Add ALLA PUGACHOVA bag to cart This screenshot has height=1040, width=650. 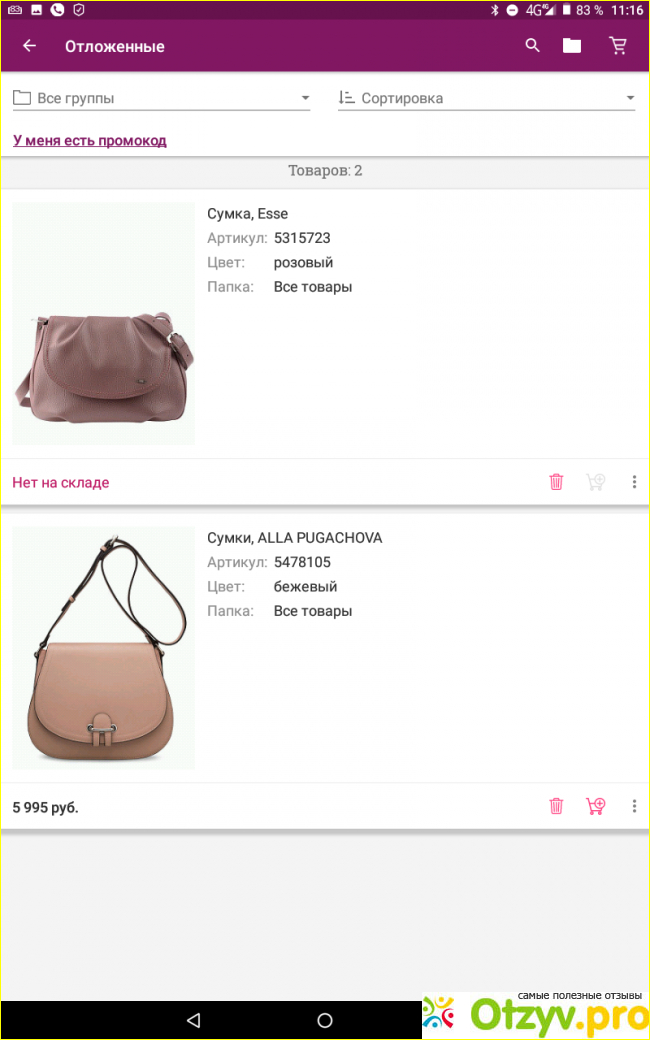tap(596, 806)
